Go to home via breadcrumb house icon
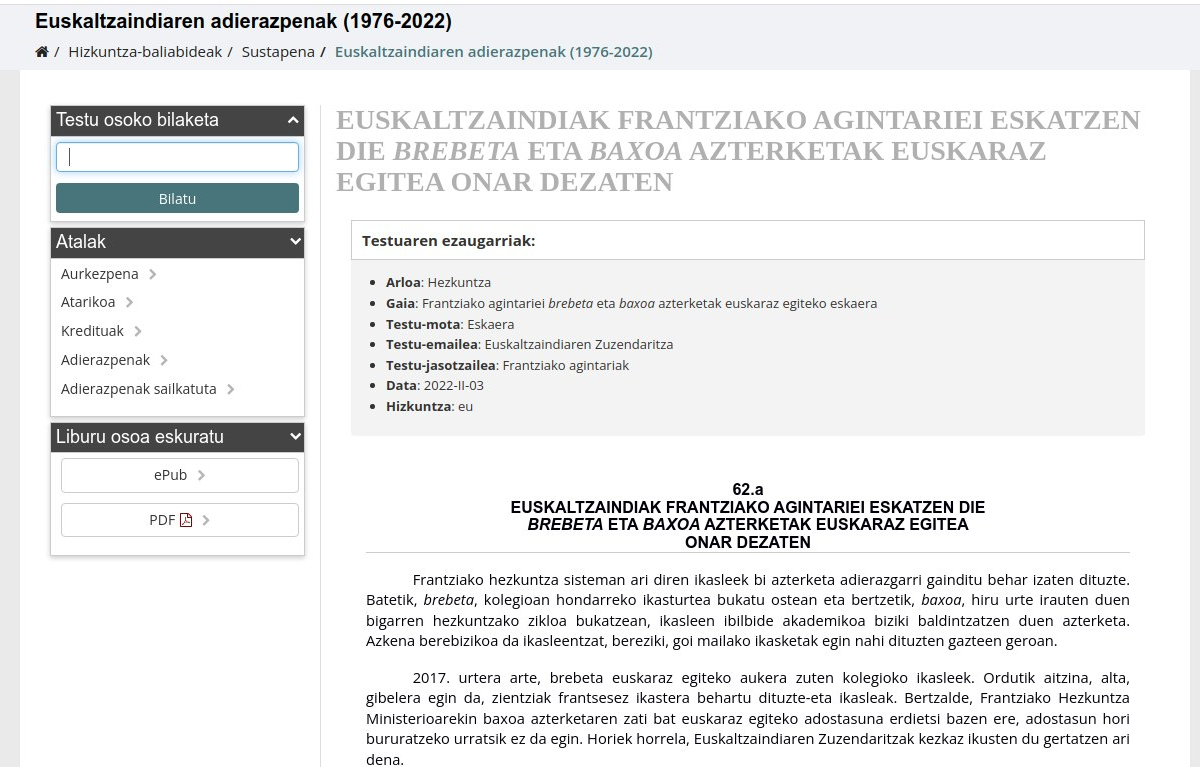The image size is (1200, 767). [42, 52]
